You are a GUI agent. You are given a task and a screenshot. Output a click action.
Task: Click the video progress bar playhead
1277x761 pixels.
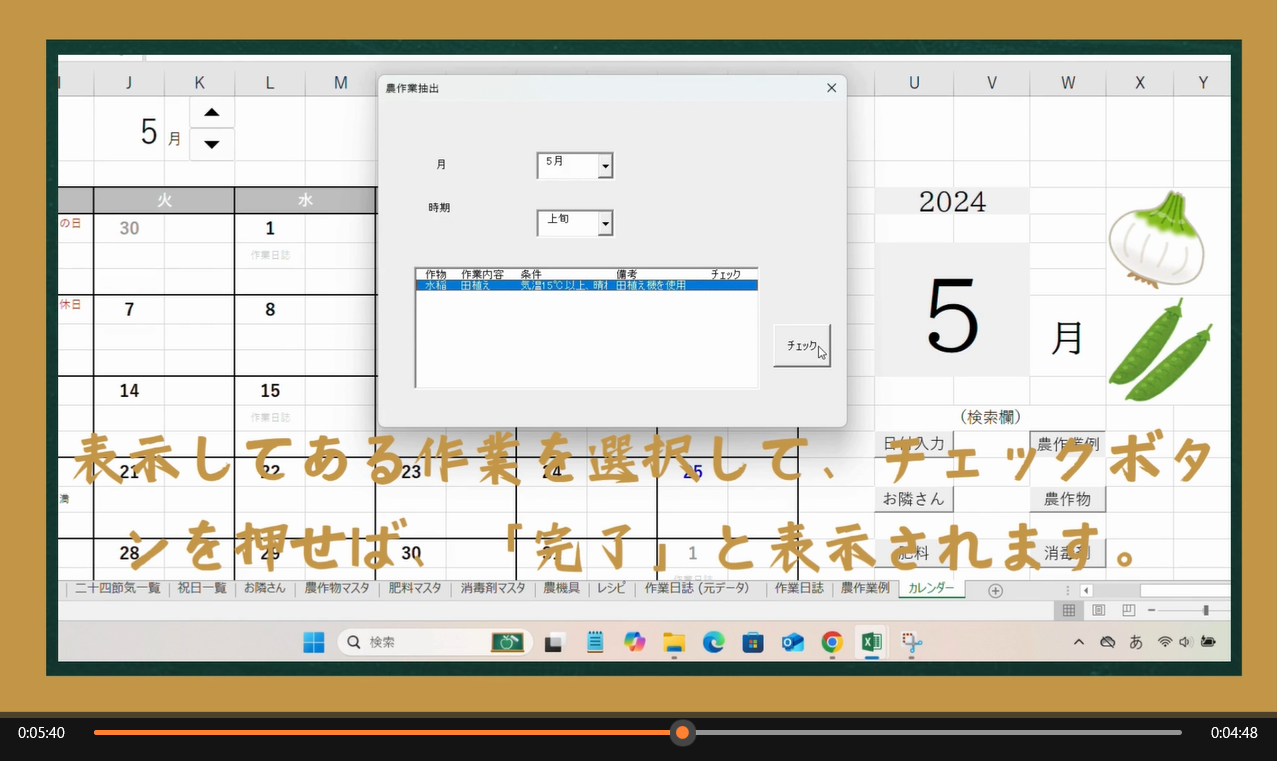pyautogui.click(x=682, y=733)
